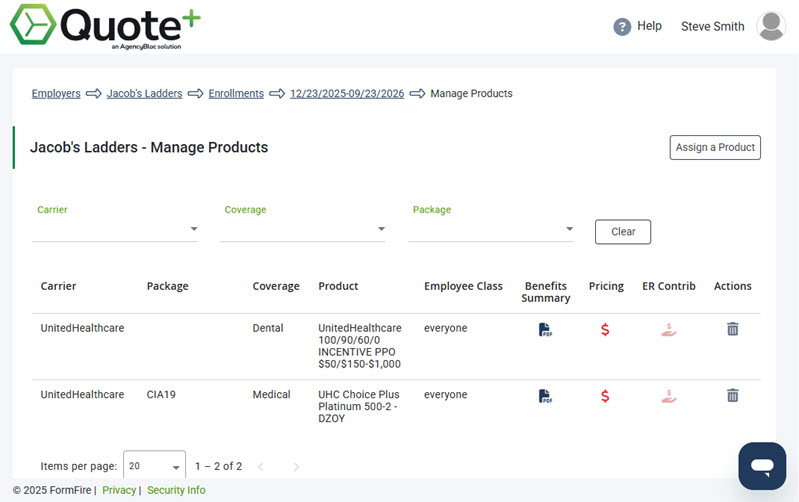The image size is (799, 502).
Task: Click the Medical coverage cell
Action: coord(271,394)
